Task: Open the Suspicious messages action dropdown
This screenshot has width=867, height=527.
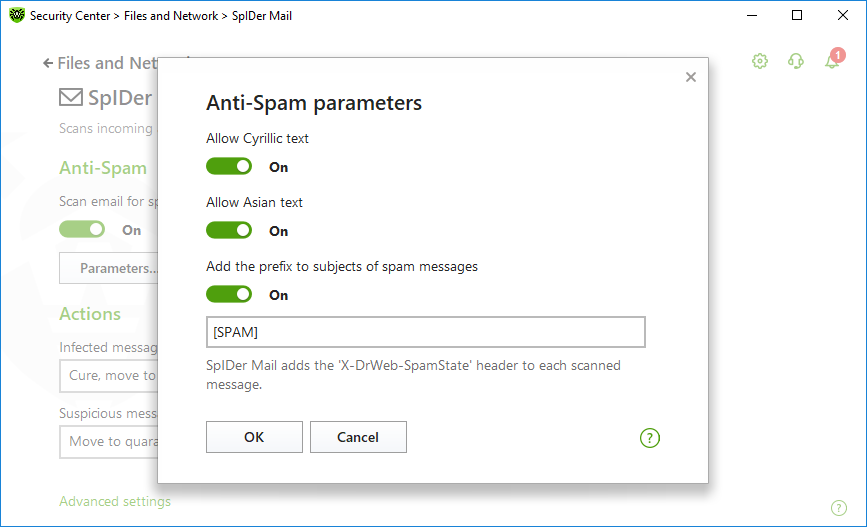Action: [108, 442]
